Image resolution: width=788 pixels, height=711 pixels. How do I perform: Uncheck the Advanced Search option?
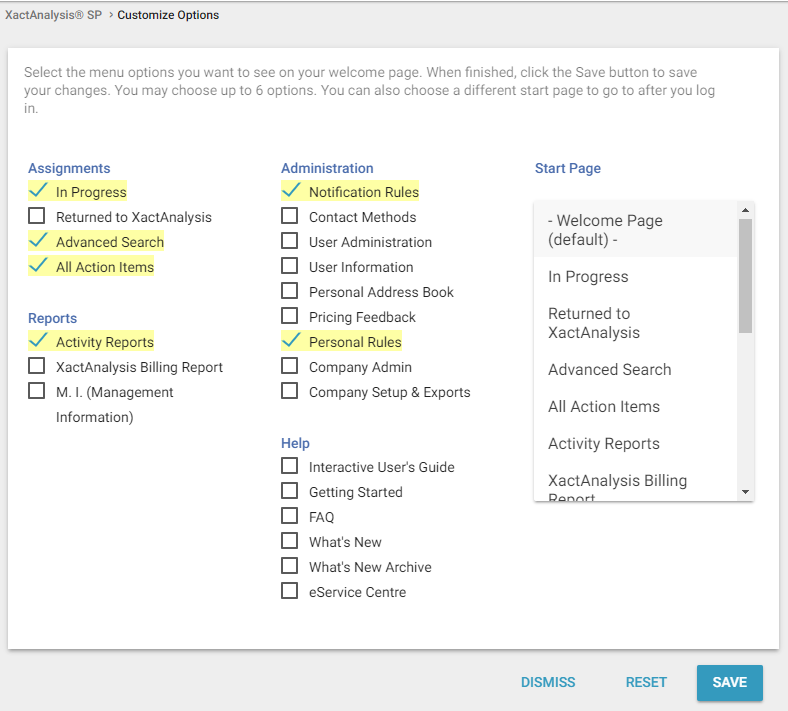click(38, 241)
